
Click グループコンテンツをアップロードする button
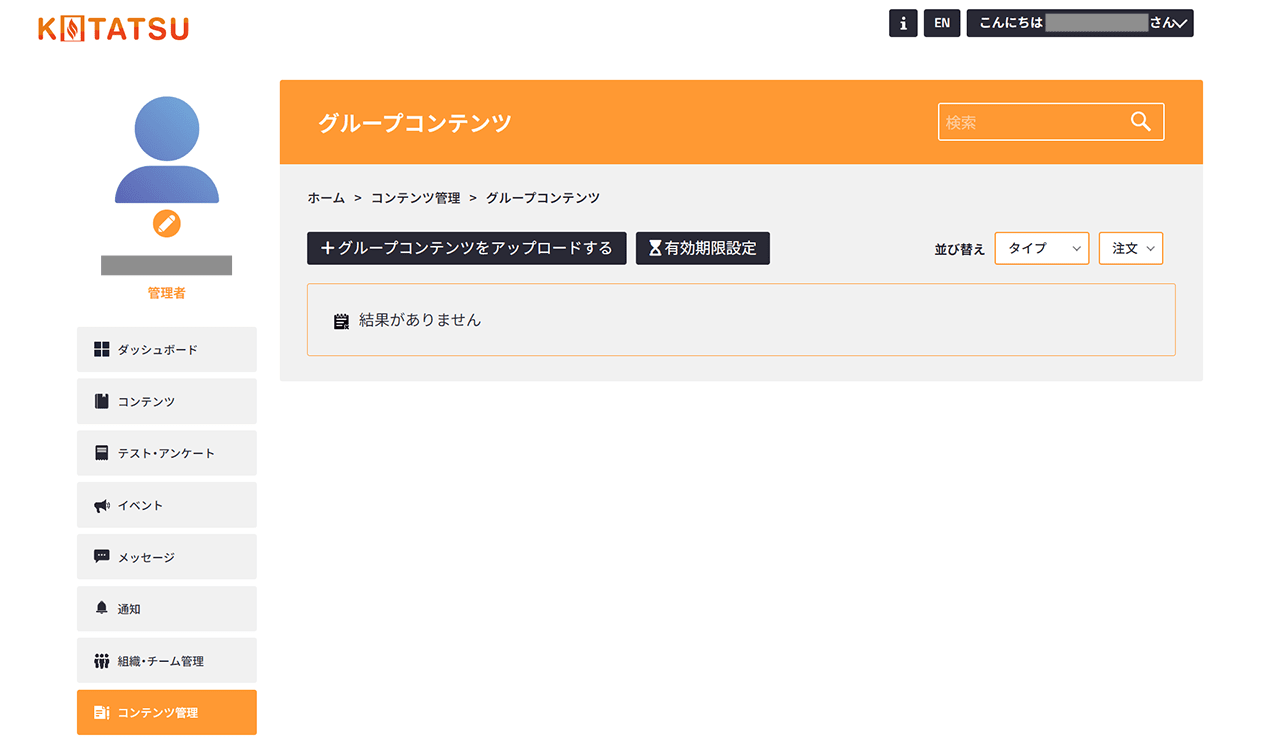click(466, 248)
